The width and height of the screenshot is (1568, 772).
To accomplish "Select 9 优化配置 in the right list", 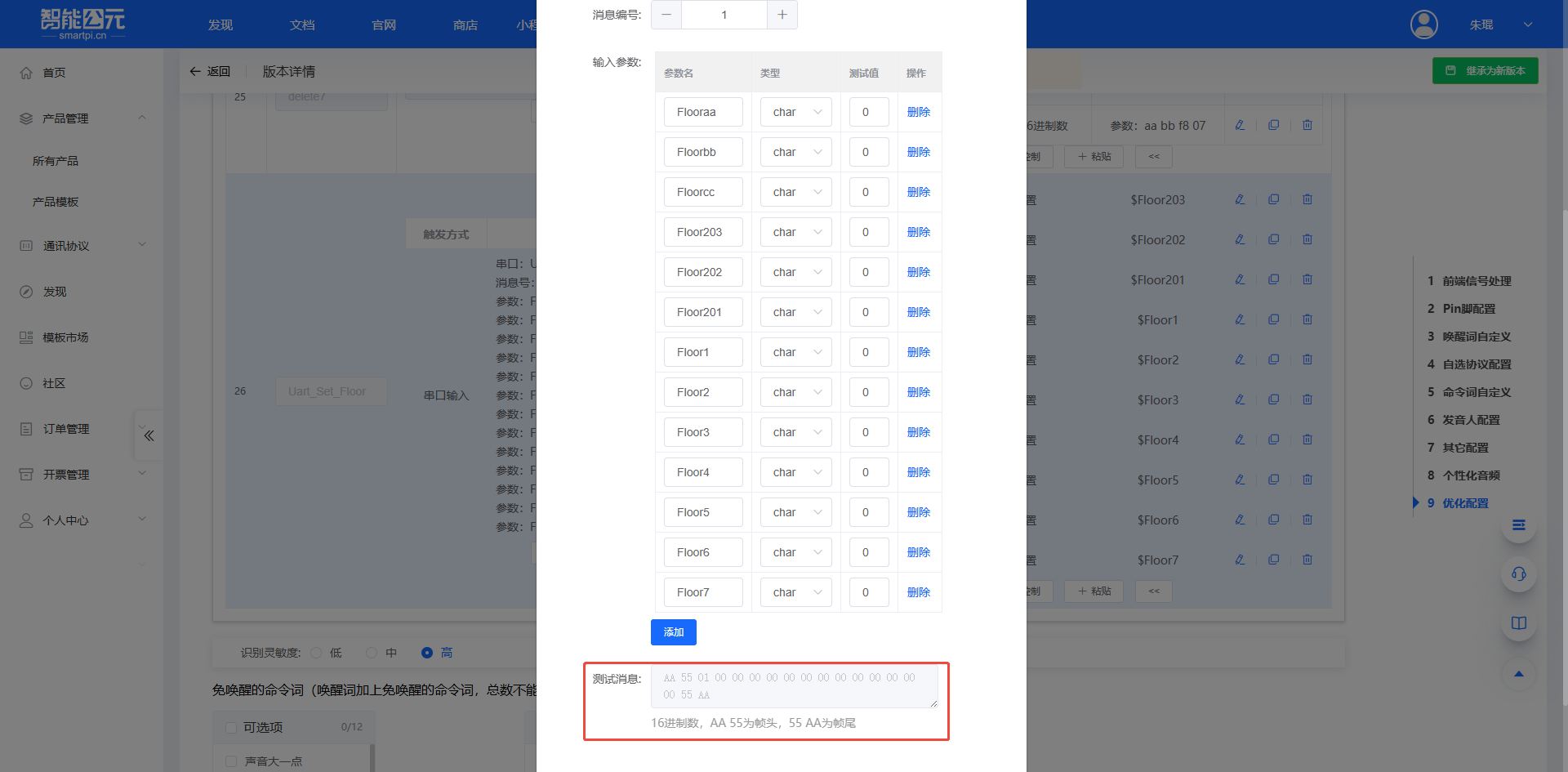I will [x=1466, y=503].
